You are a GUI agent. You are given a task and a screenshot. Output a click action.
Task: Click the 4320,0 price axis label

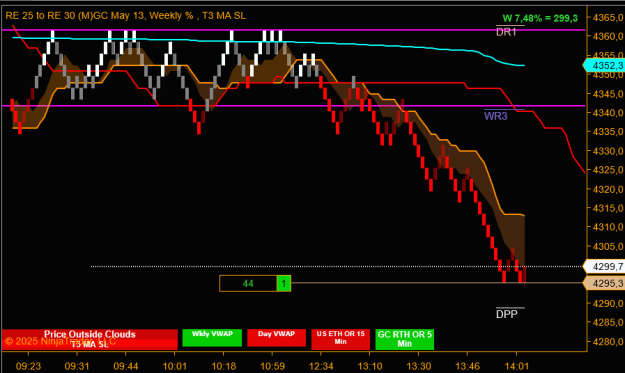tap(608, 189)
